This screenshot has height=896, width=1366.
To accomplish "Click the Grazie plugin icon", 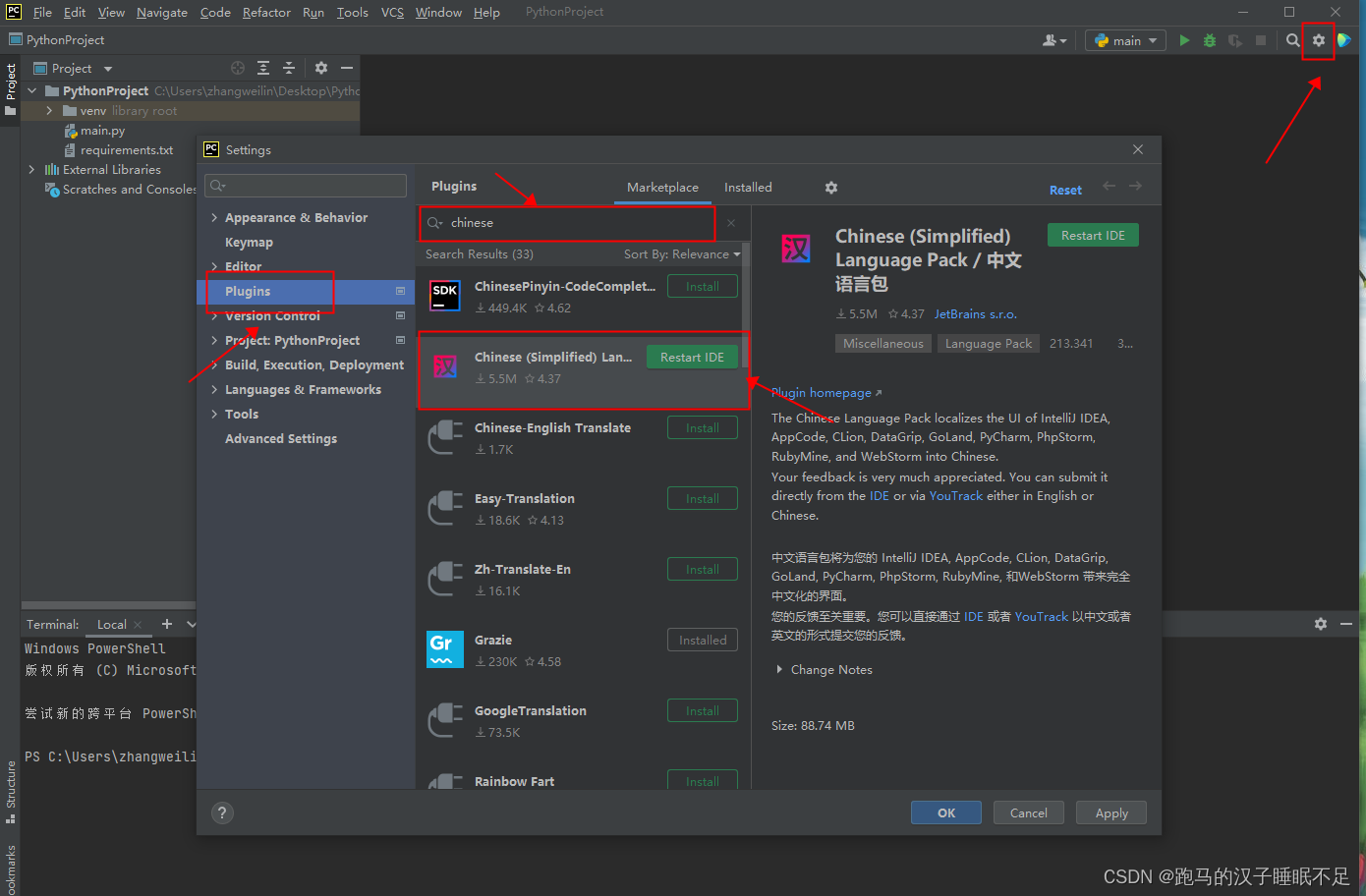I will point(445,649).
